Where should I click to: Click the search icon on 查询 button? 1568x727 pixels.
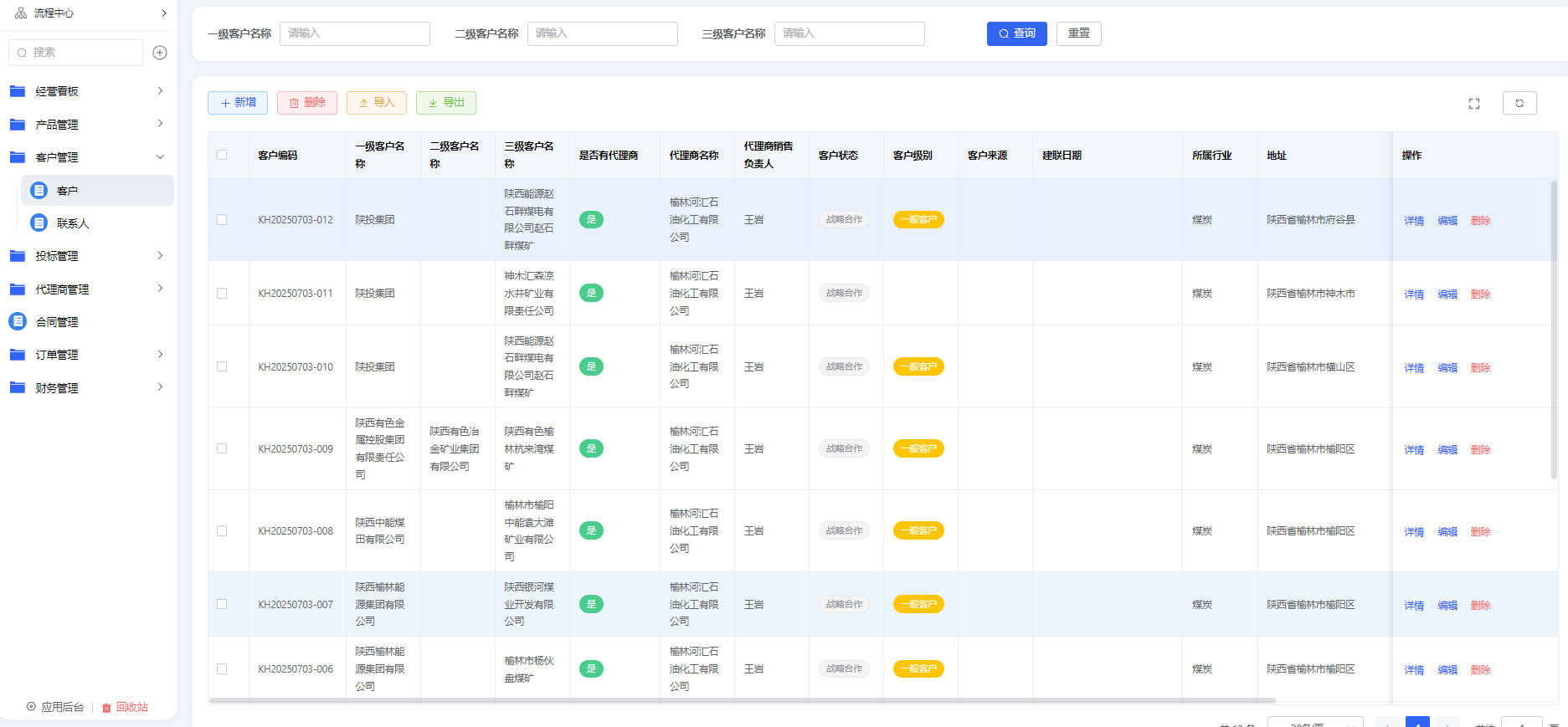pyautogui.click(x=1004, y=33)
